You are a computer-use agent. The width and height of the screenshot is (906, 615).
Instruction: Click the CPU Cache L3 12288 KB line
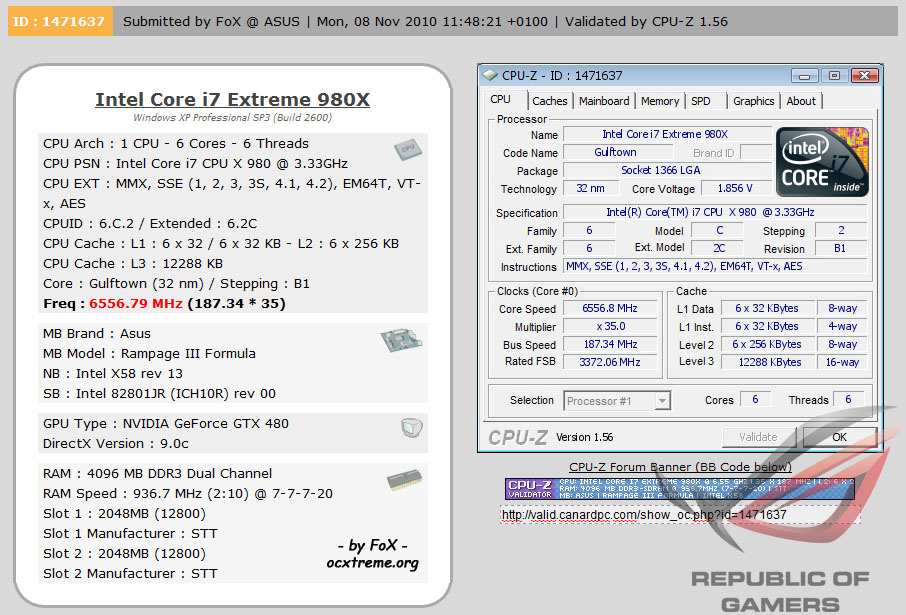point(133,264)
